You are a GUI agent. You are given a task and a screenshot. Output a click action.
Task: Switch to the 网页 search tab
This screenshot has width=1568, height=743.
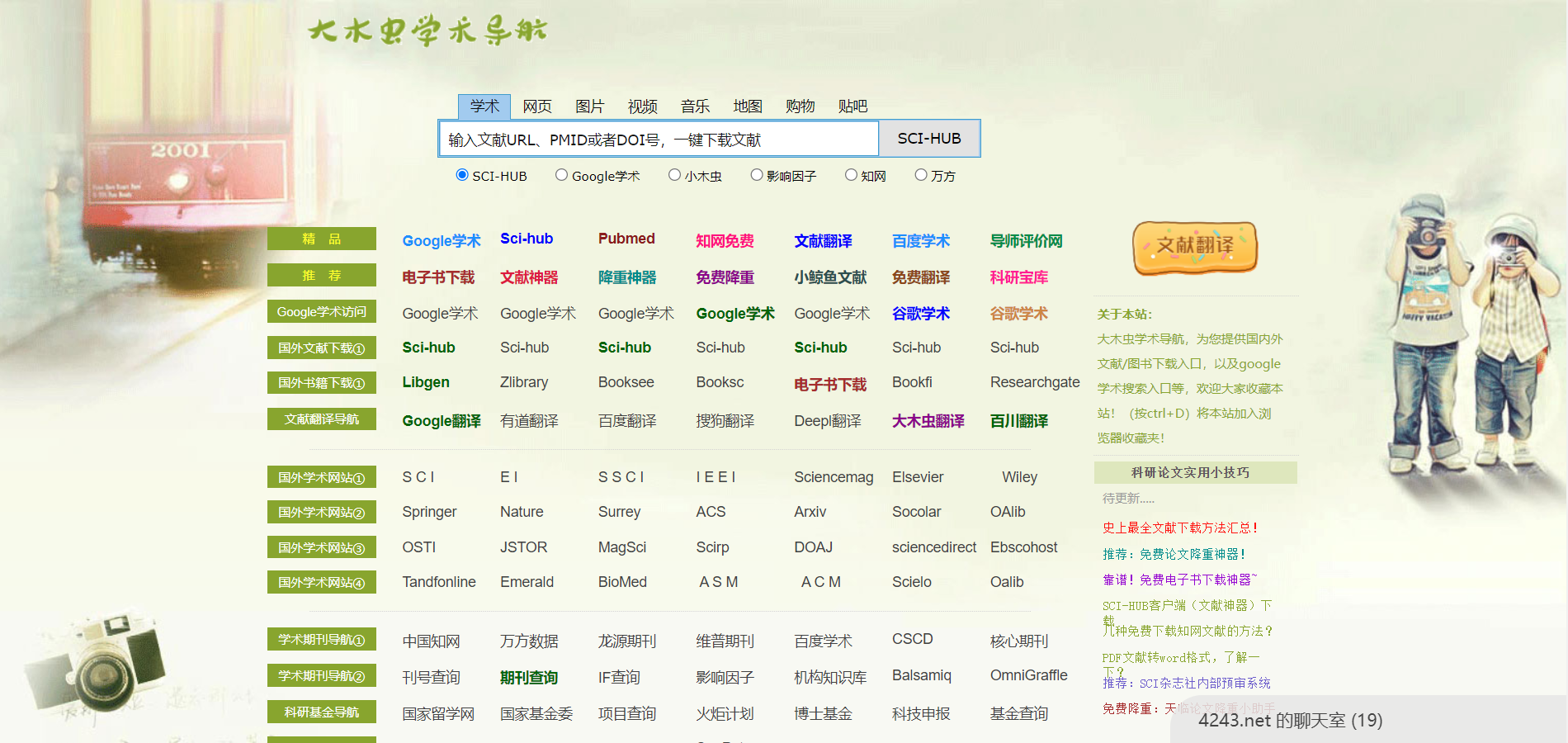tap(537, 106)
